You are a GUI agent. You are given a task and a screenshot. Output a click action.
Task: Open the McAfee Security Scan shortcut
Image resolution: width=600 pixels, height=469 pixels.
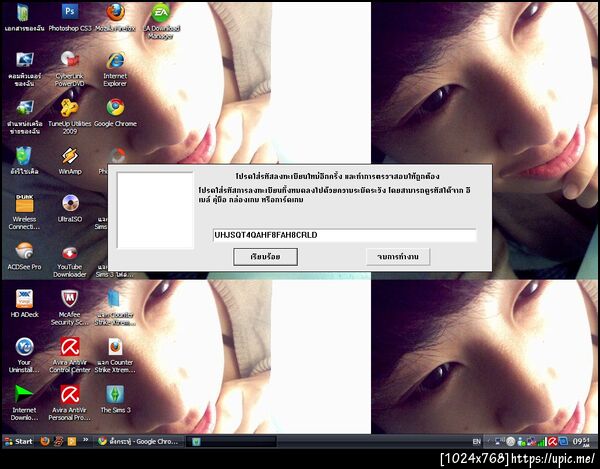[x=70, y=308]
